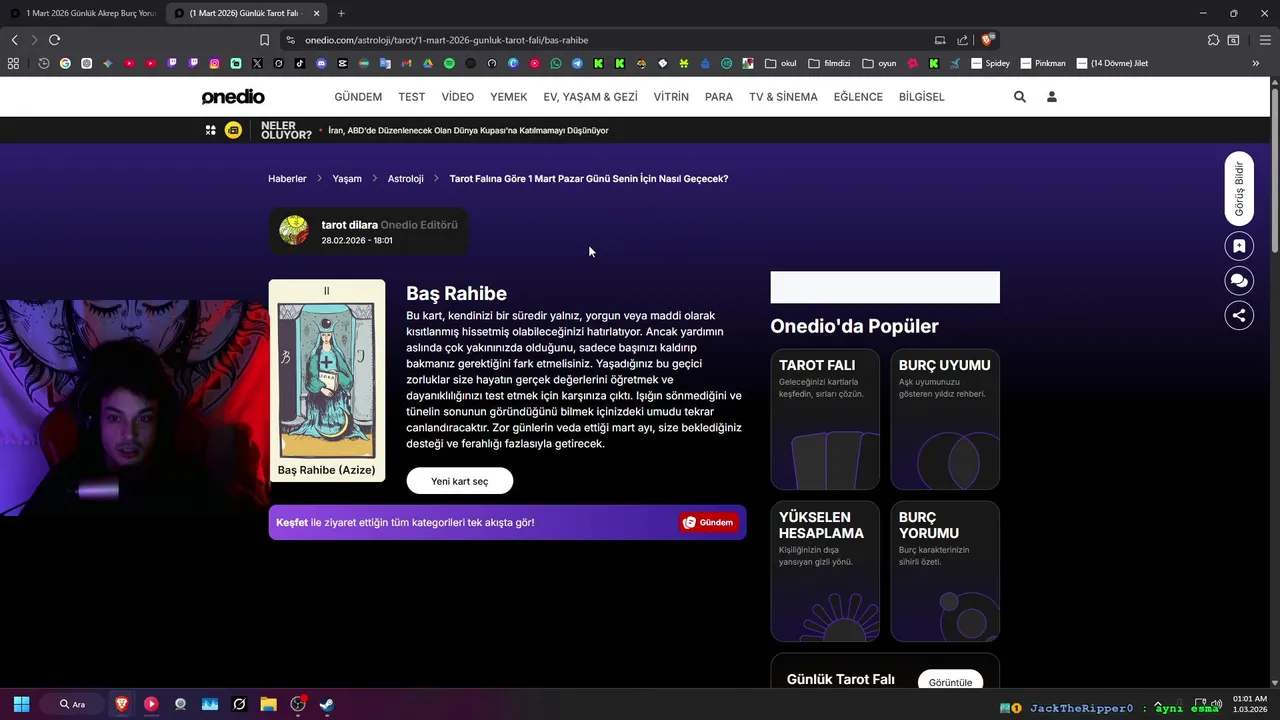Open the Telegram bookmark icon
The image size is (1280, 720).
(x=577, y=63)
